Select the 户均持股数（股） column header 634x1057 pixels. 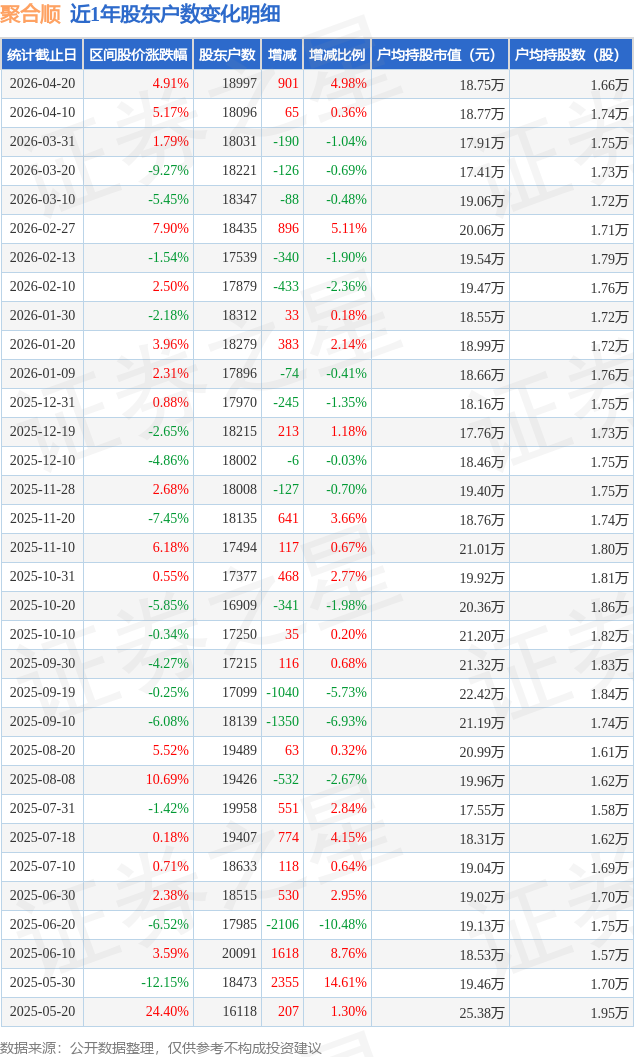point(571,55)
